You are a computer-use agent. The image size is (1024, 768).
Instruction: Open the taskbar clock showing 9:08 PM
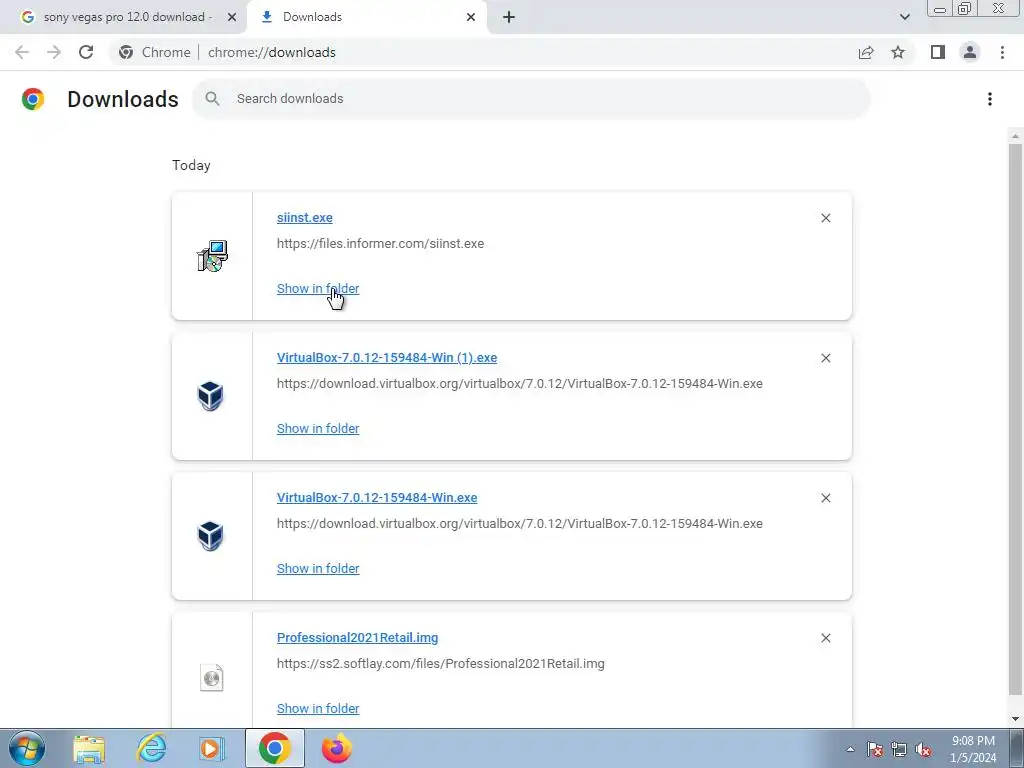tap(973, 749)
